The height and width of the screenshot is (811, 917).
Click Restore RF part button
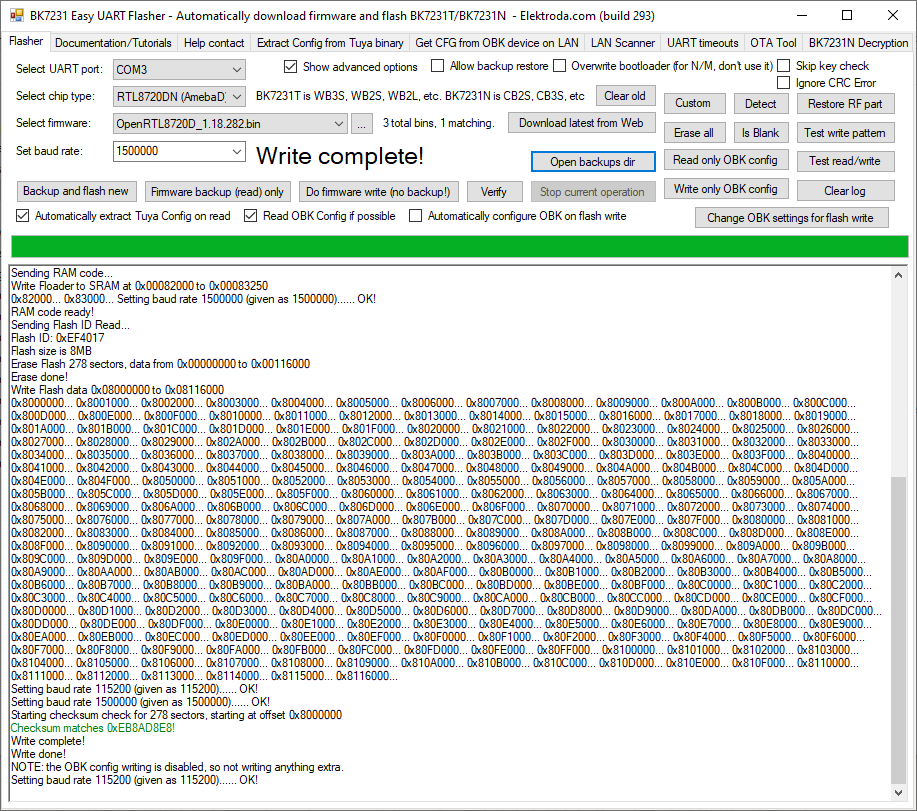tap(845, 104)
